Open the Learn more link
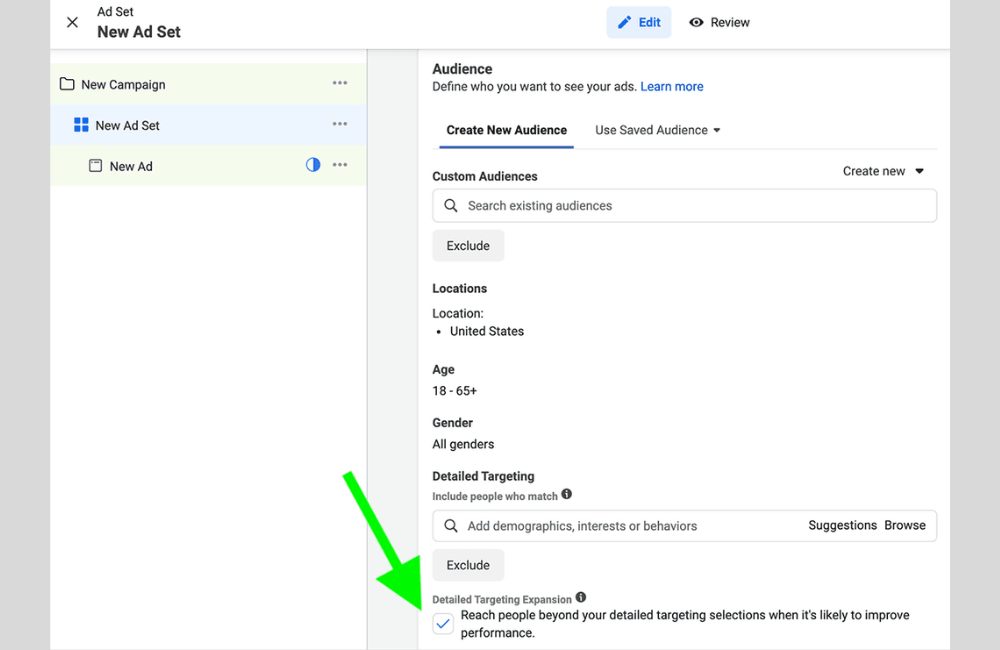Screen dimensions: 1000x650 click(671, 86)
